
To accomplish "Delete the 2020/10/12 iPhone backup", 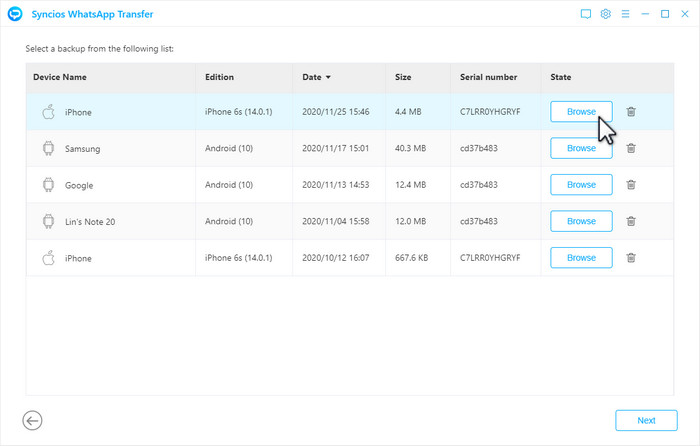I will pyautogui.click(x=631, y=258).
